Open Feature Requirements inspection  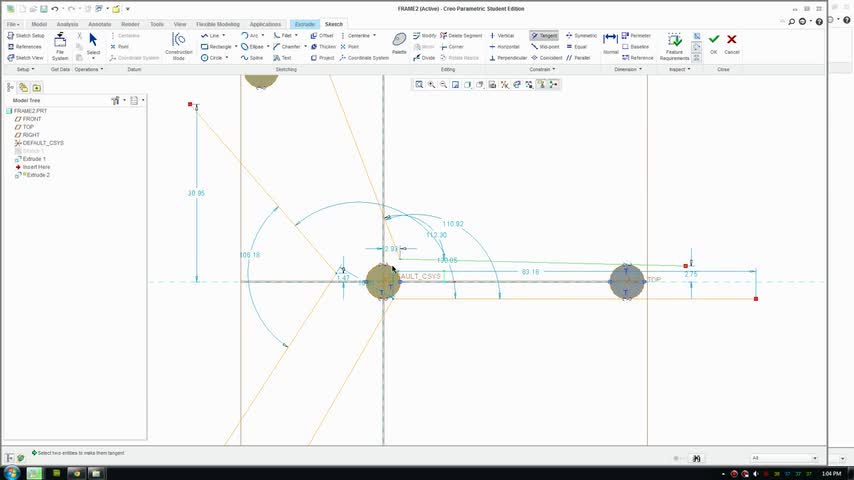[674, 46]
